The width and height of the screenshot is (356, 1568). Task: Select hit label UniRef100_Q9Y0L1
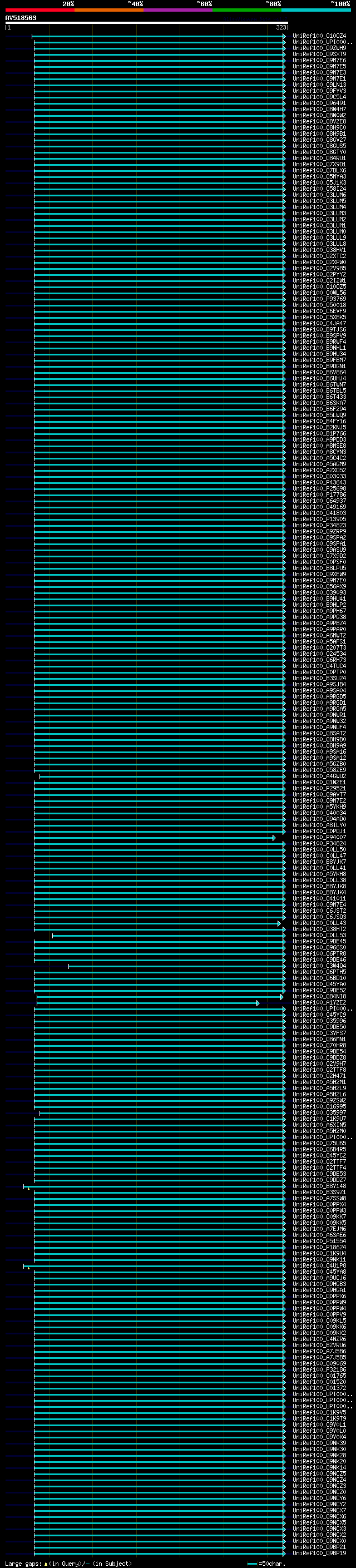coord(319,1424)
